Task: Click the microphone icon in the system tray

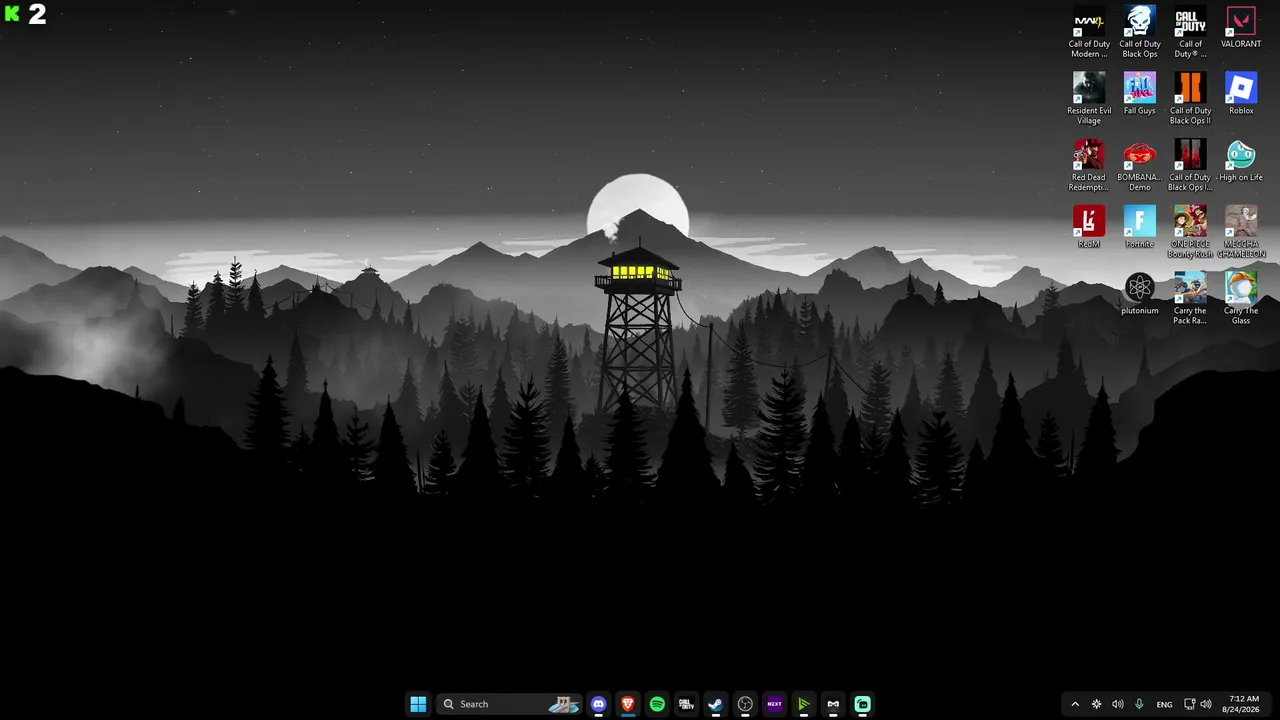Action: pyautogui.click(x=1139, y=704)
